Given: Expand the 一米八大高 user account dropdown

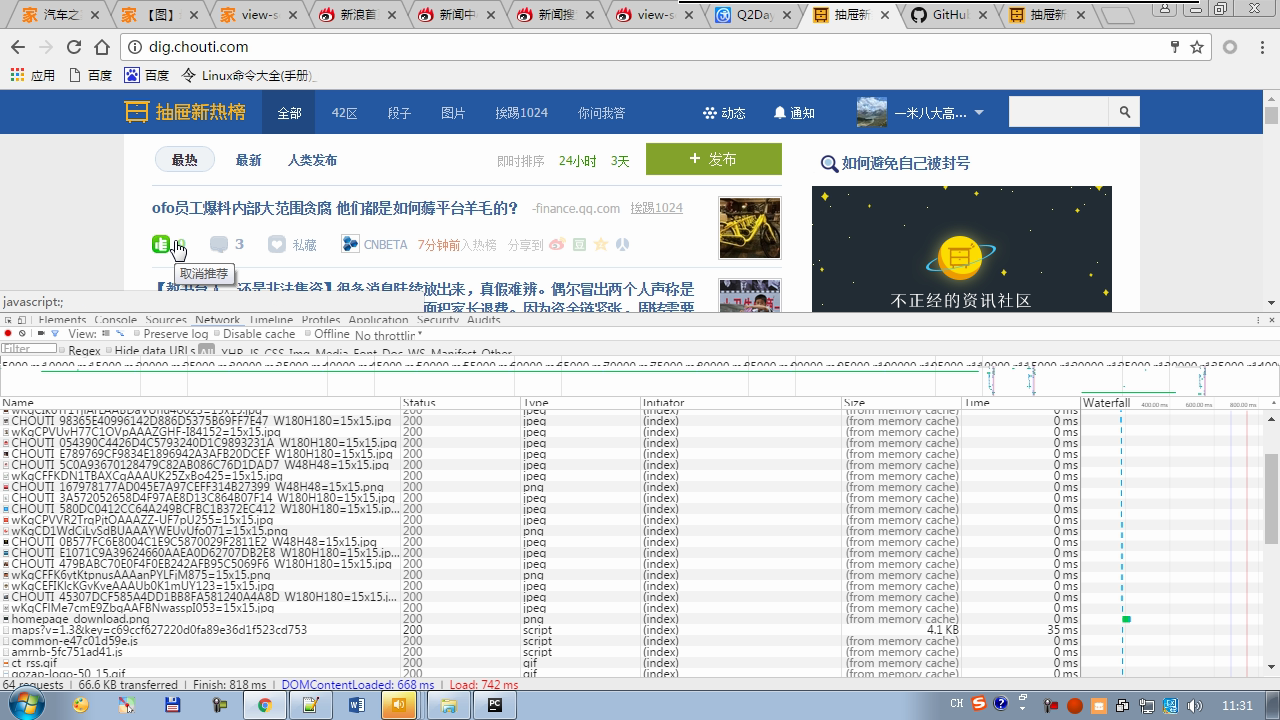Looking at the screenshot, I should point(979,113).
